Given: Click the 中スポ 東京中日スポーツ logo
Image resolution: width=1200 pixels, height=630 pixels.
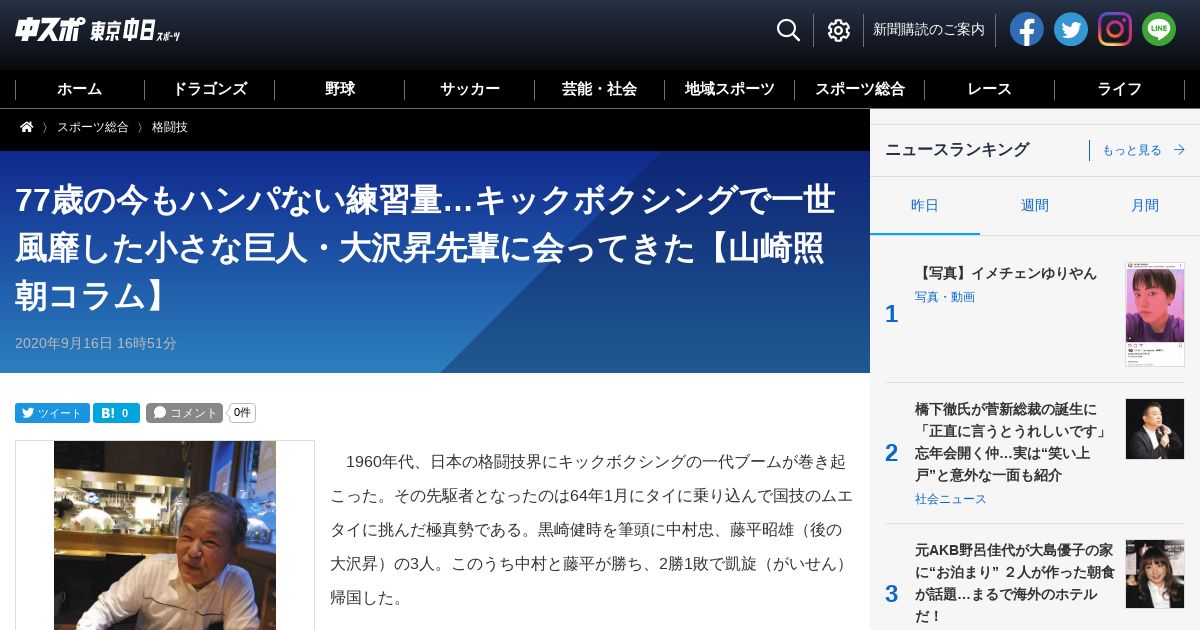Looking at the screenshot, I should pos(98,29).
